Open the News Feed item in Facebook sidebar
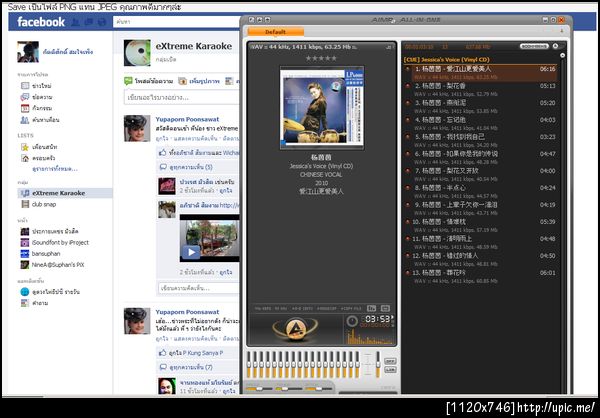600x418 pixels. coord(36,86)
